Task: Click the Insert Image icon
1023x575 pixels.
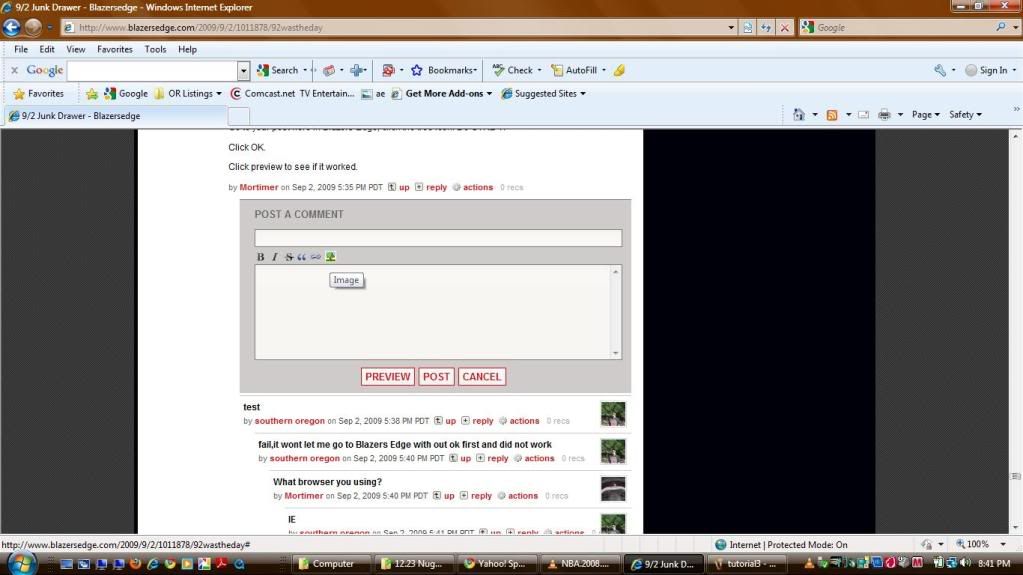Action: (x=331, y=257)
